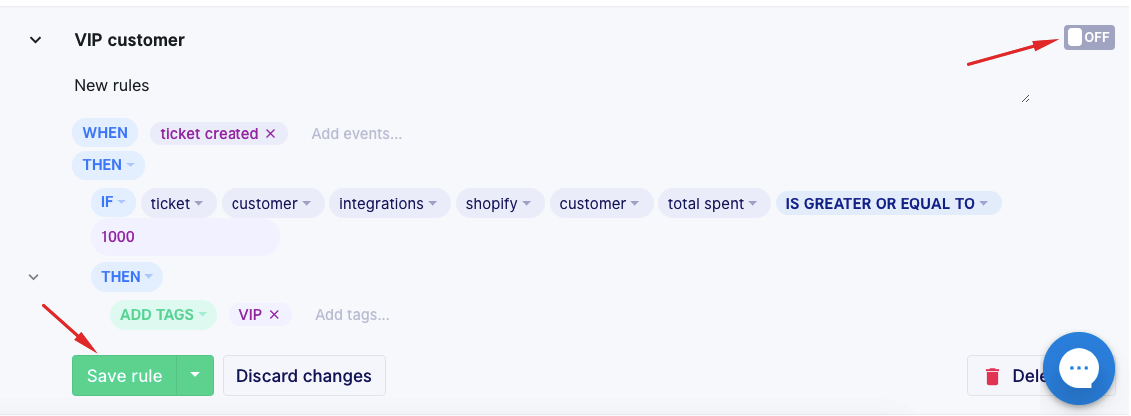
Task: Collapse the THEN block chevron
Action: (x=34, y=277)
